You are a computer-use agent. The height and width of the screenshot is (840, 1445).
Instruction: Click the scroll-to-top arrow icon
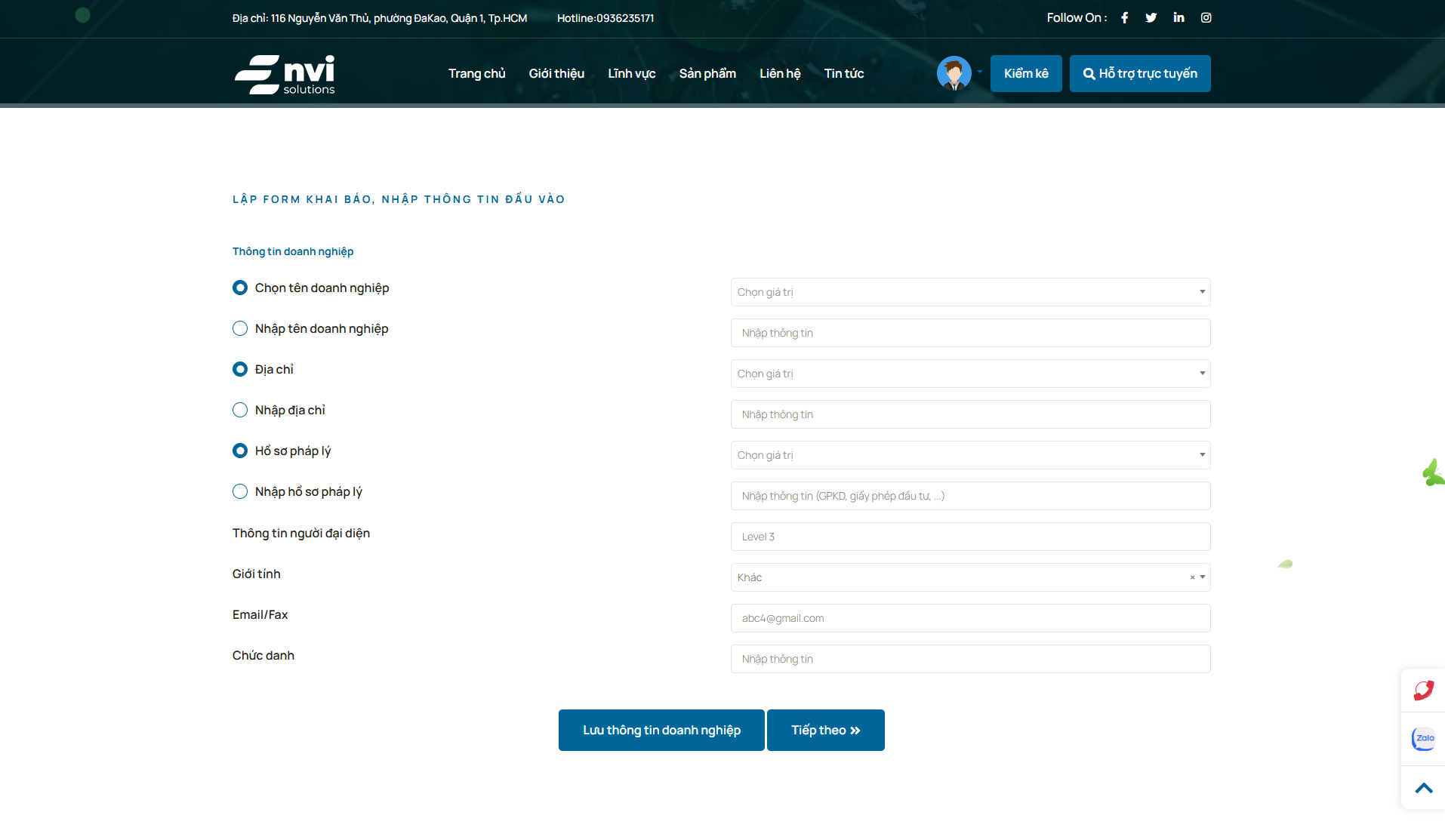[1423, 788]
